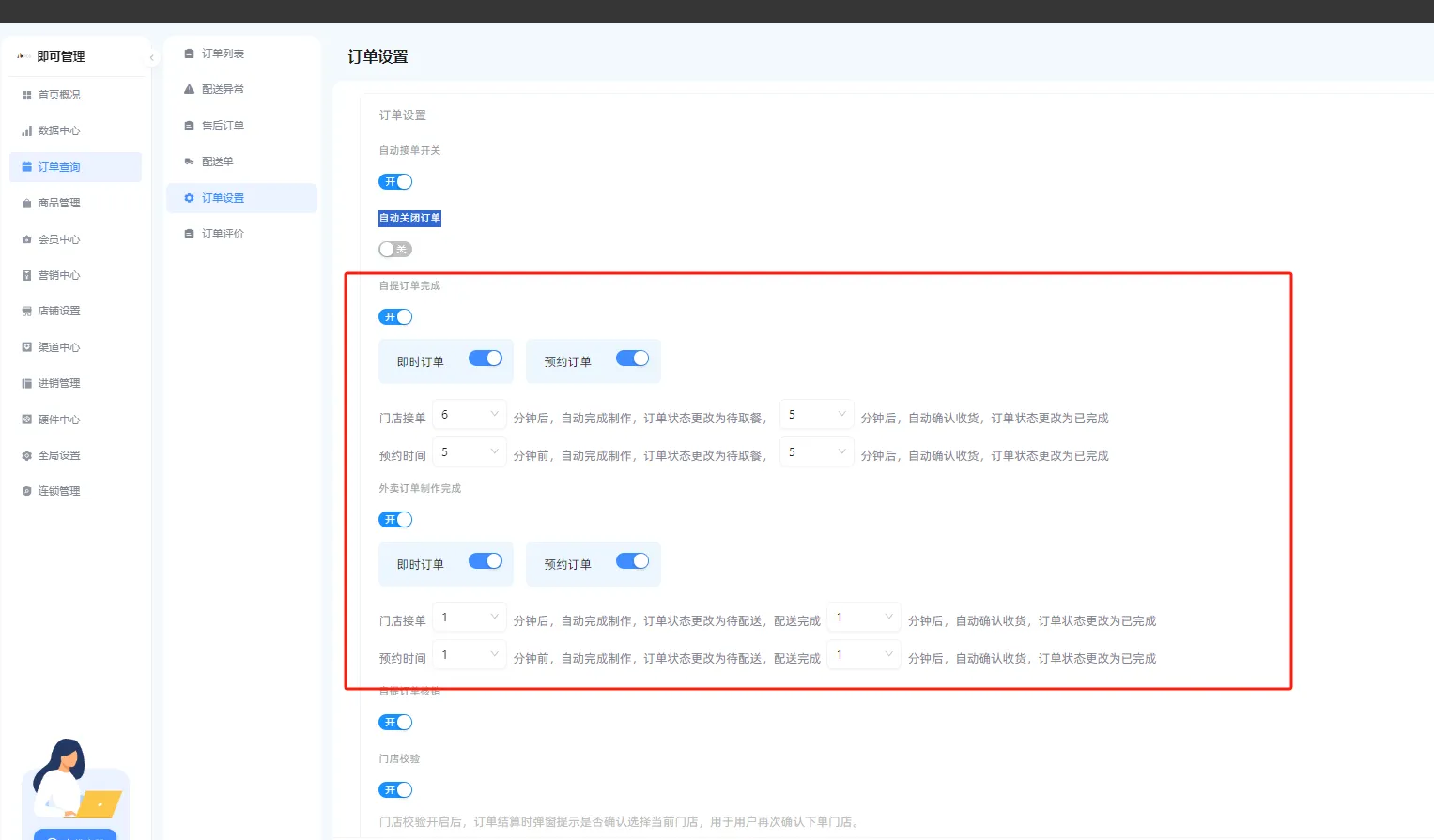
Task: Go to 配送单 page
Action: [241, 161]
